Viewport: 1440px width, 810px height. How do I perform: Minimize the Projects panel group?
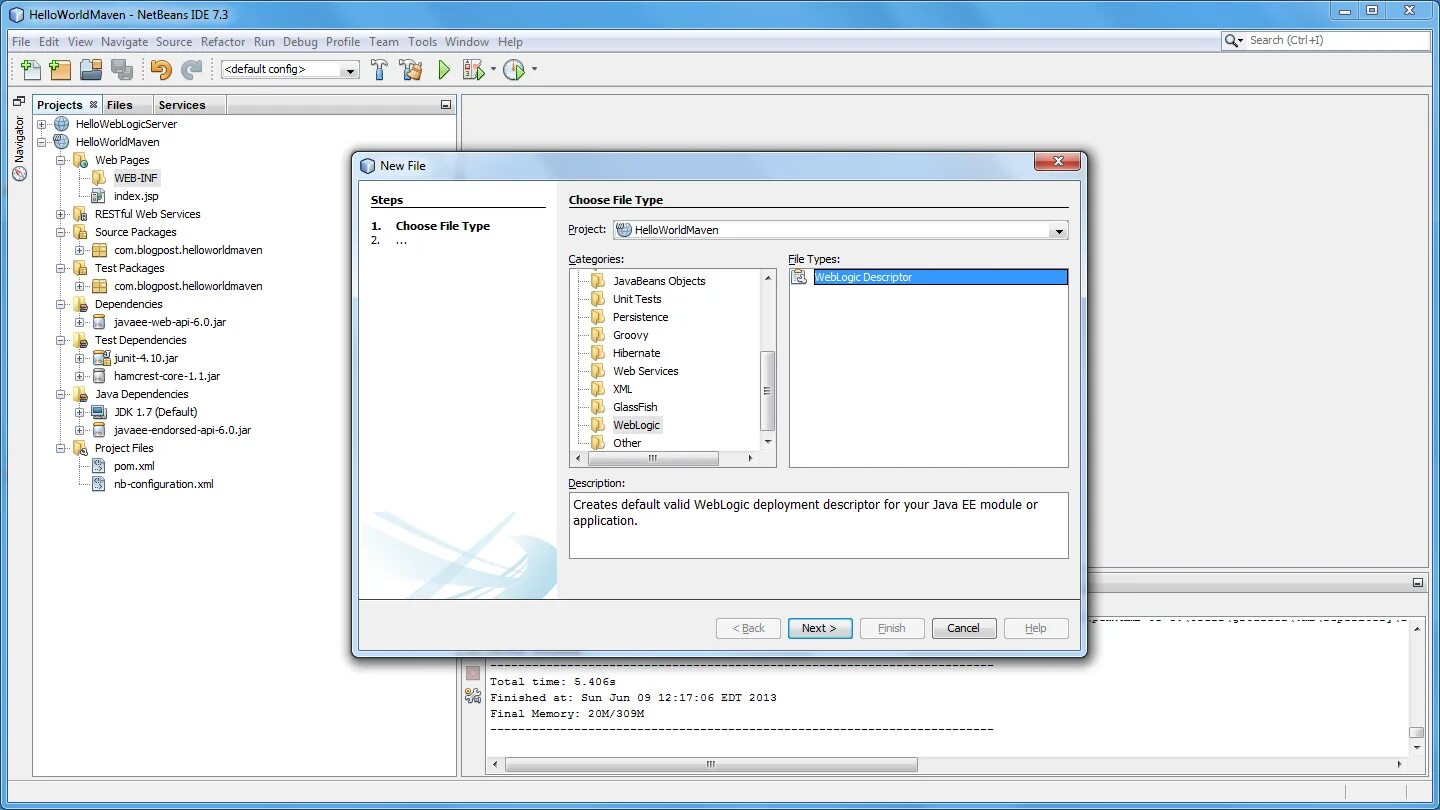(x=446, y=105)
